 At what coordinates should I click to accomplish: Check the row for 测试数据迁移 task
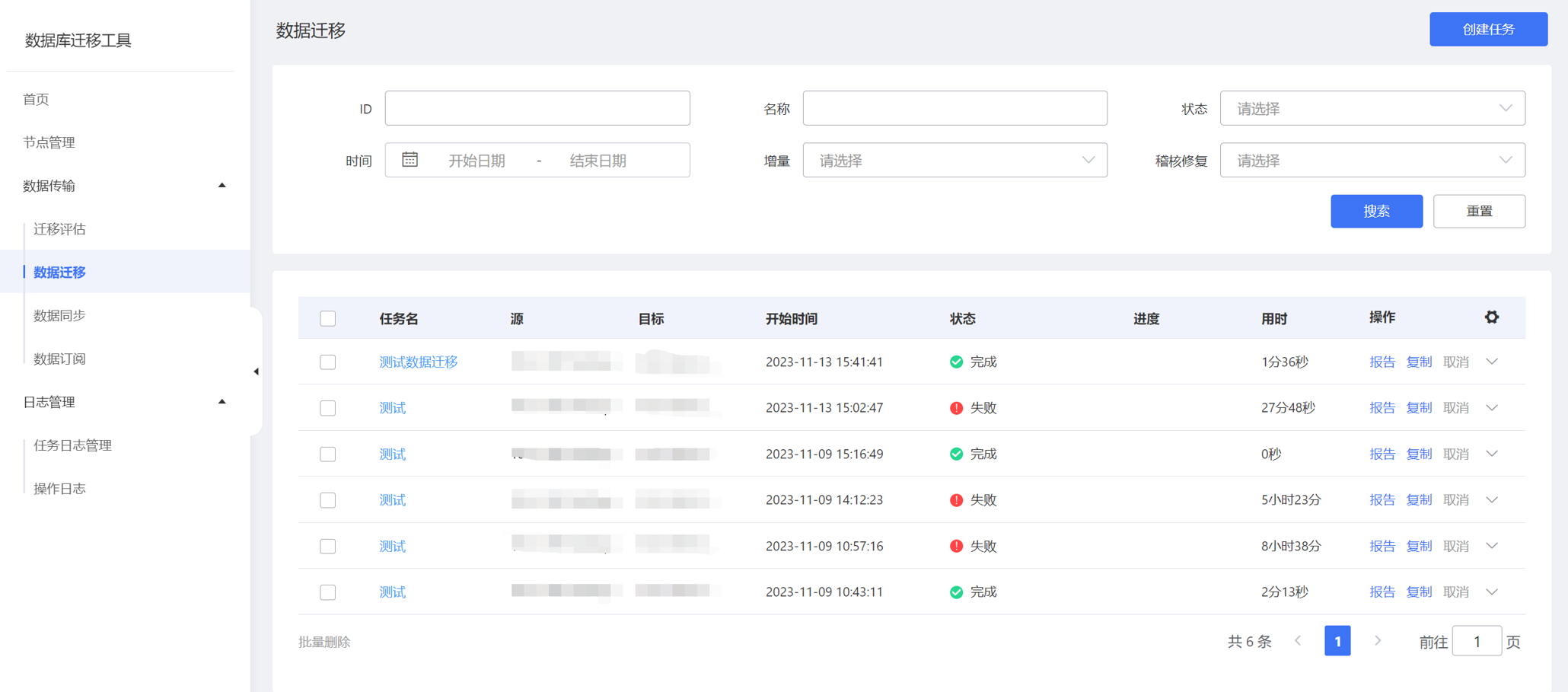point(328,362)
